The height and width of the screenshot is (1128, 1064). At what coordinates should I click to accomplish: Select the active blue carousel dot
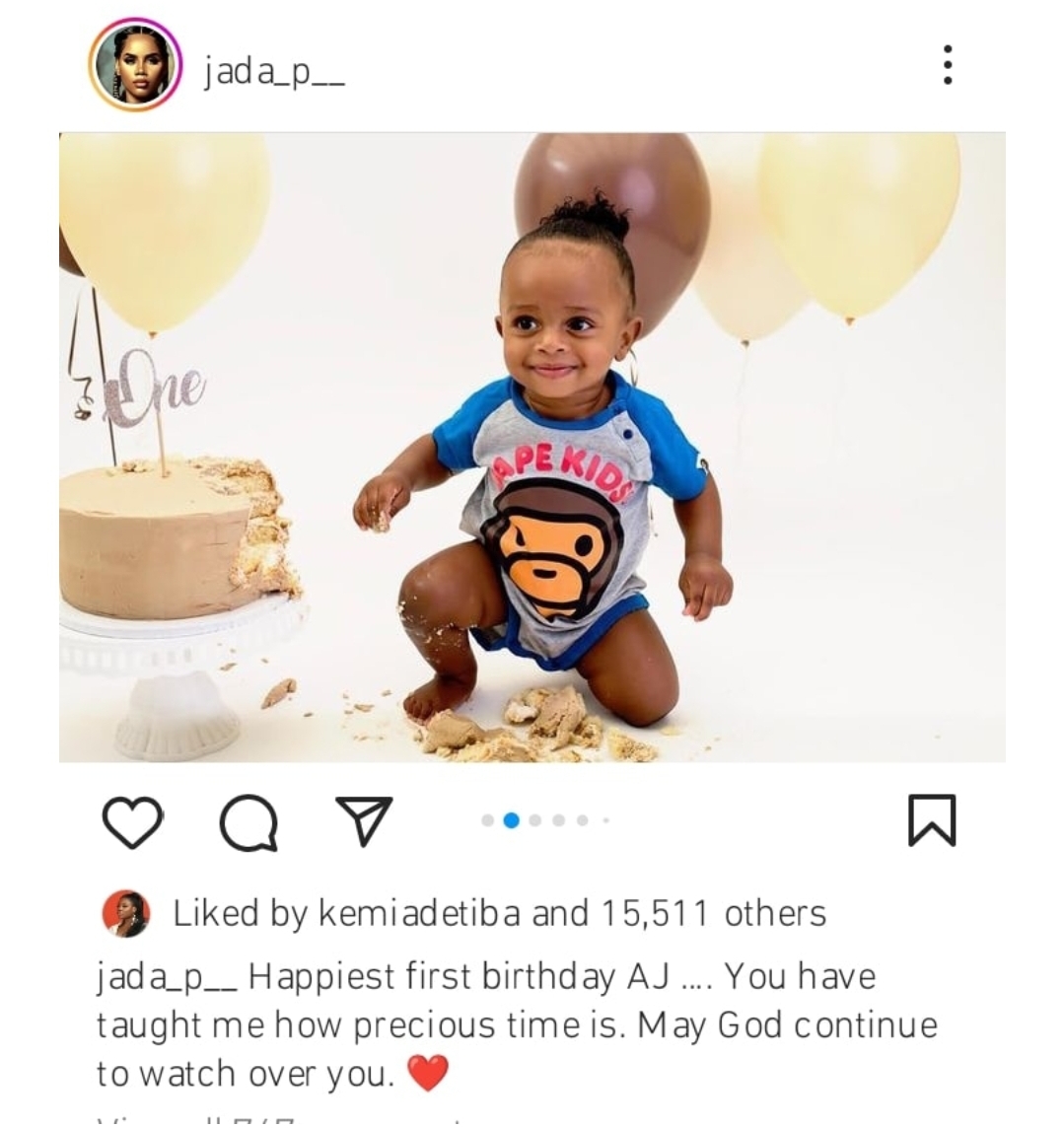click(x=512, y=820)
